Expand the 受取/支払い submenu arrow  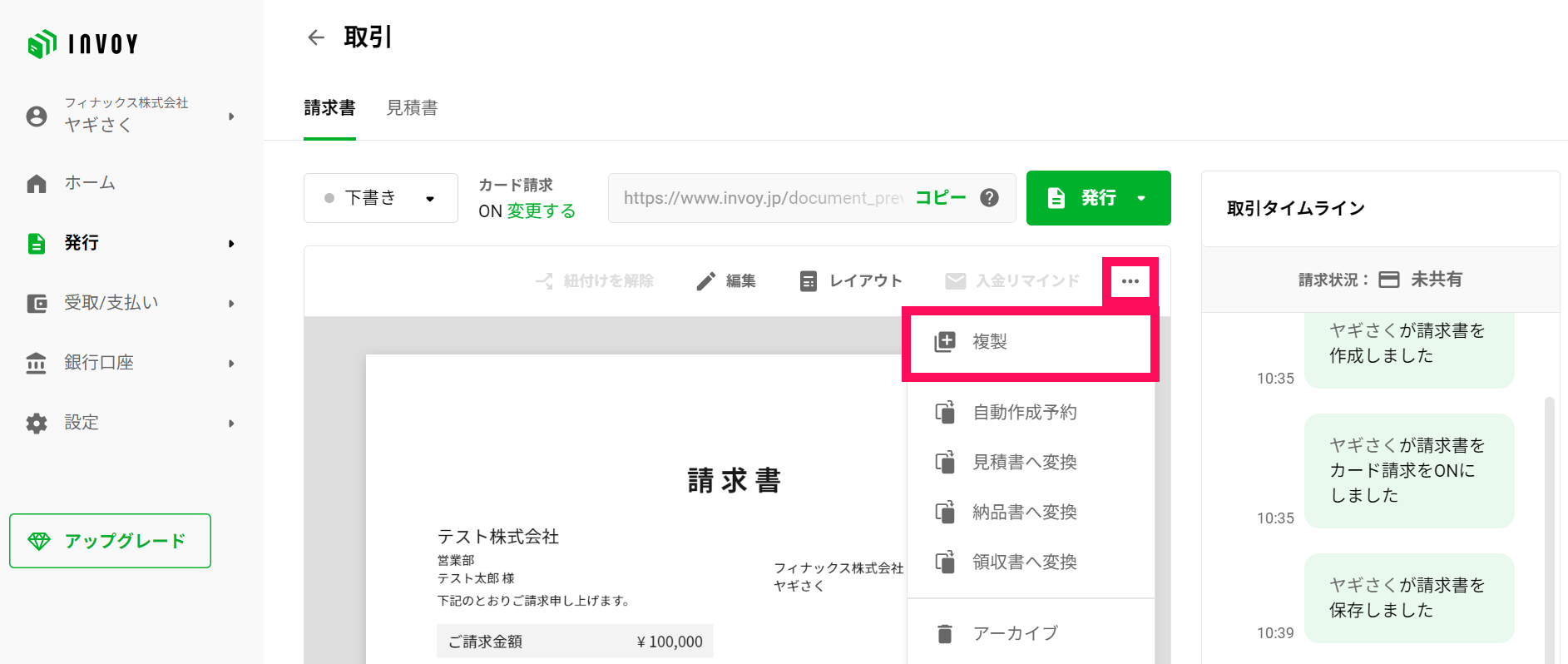[x=231, y=304]
